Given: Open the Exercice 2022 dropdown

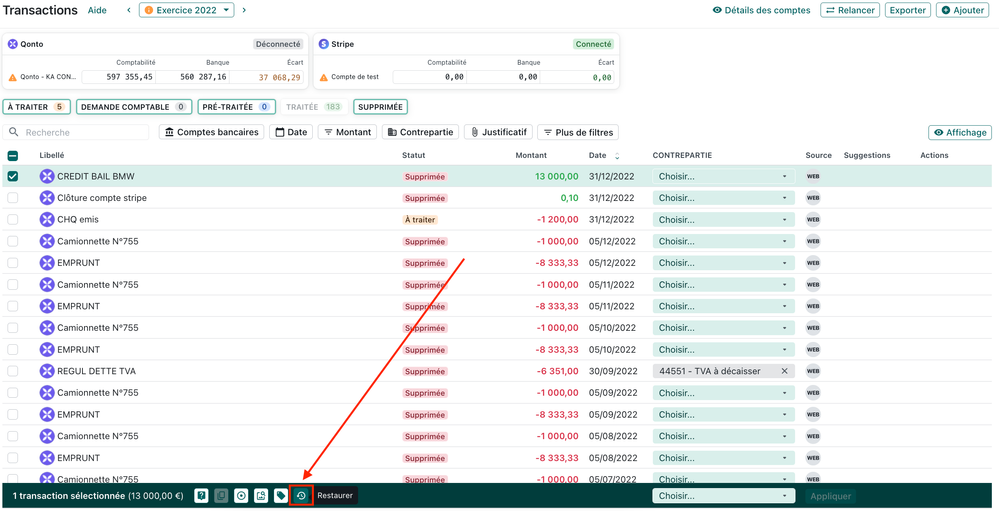Looking at the screenshot, I should 187,10.
